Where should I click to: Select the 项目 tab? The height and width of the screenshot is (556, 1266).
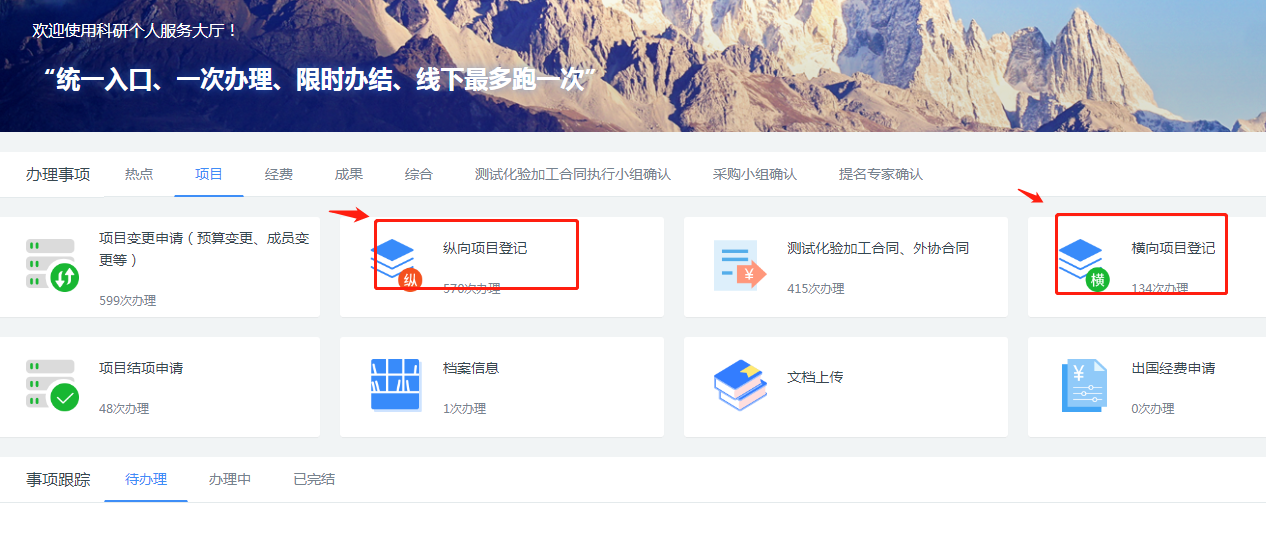[x=209, y=174]
